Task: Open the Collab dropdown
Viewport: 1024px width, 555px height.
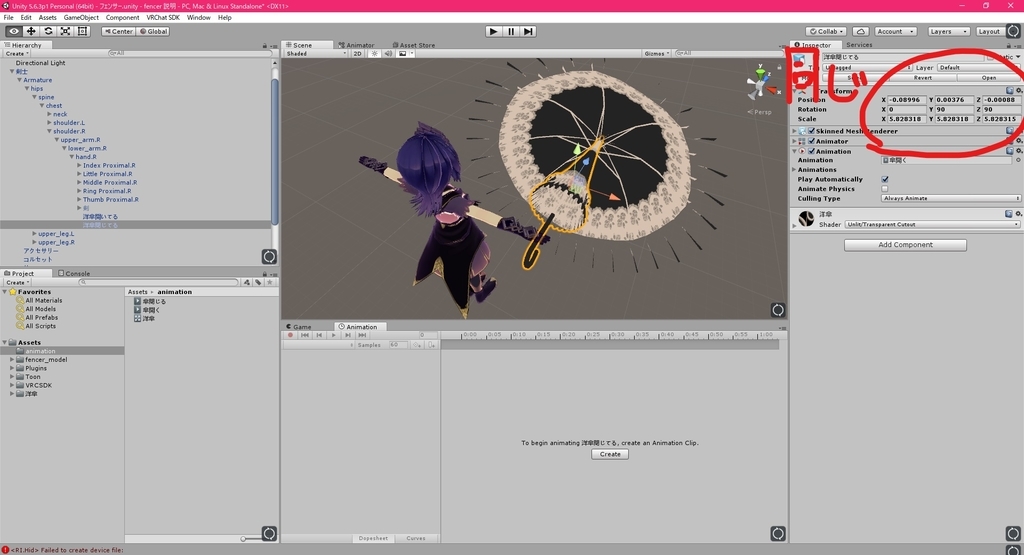Action: point(826,31)
